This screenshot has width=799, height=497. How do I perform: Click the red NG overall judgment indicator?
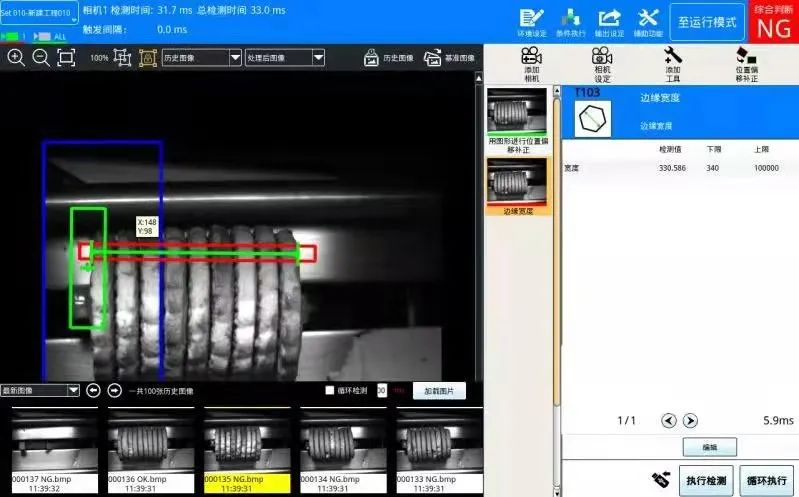point(774,21)
